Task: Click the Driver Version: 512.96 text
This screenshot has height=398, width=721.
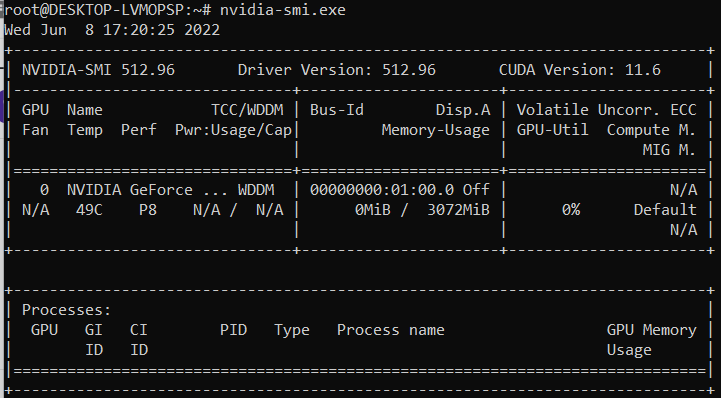Action: tap(337, 70)
